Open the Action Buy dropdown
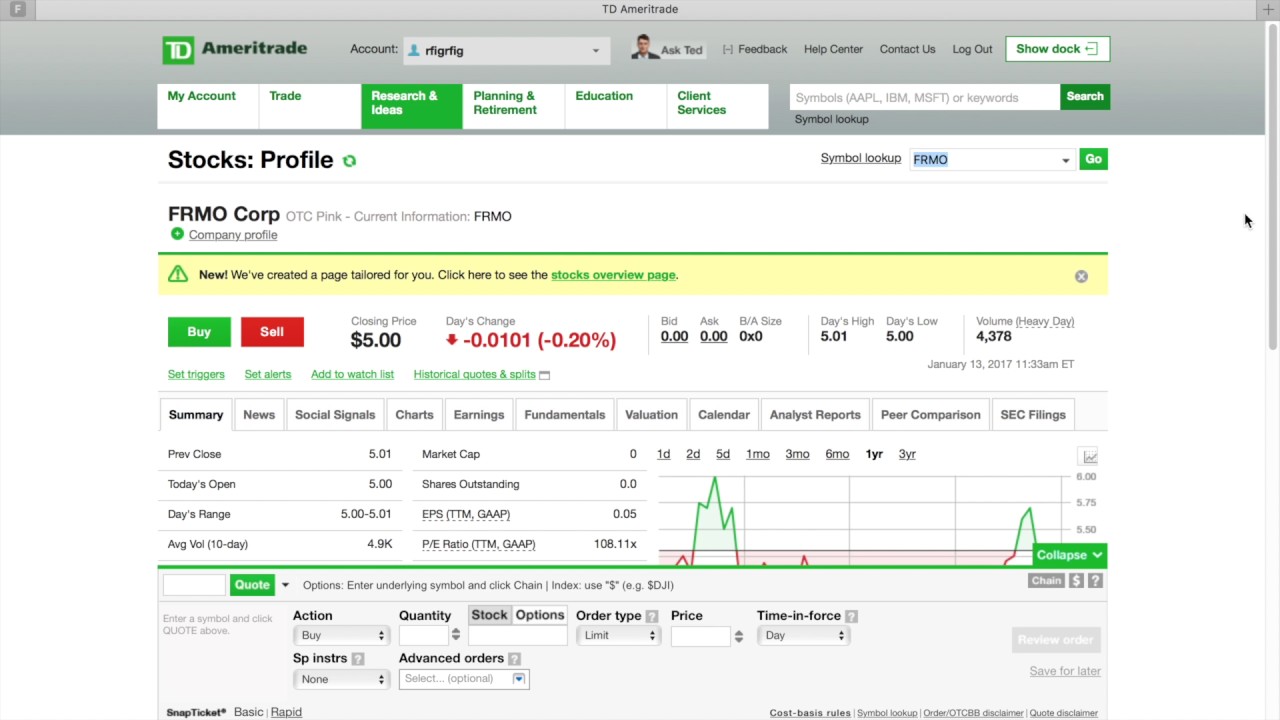Viewport: 1280px width, 720px height. pyautogui.click(x=340, y=635)
